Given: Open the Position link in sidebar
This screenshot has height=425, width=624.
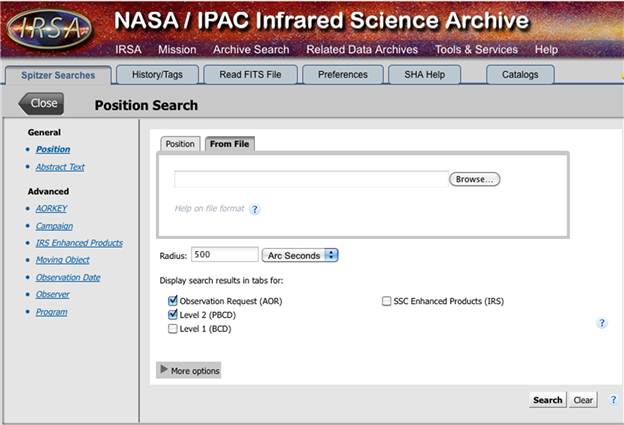Looking at the screenshot, I should (53, 149).
